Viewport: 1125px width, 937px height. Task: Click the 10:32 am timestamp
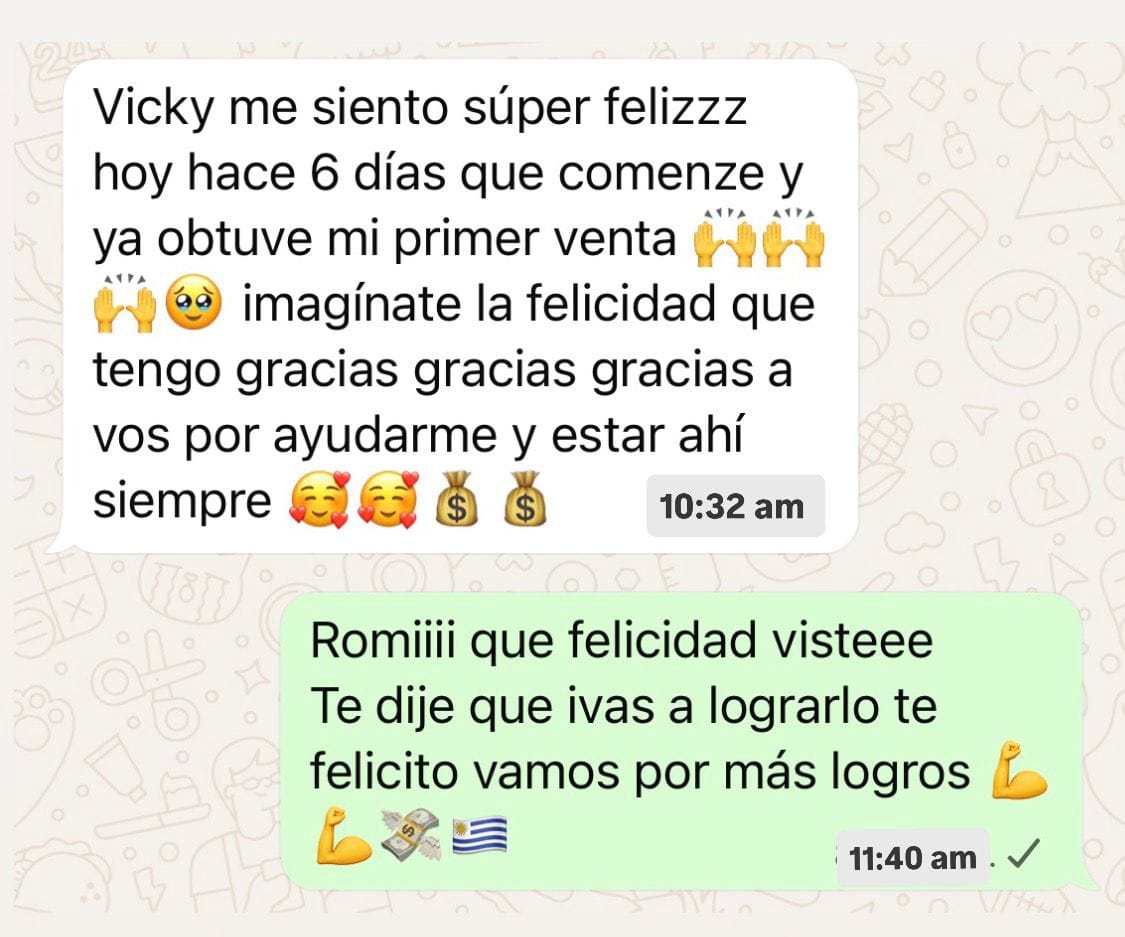point(731,507)
